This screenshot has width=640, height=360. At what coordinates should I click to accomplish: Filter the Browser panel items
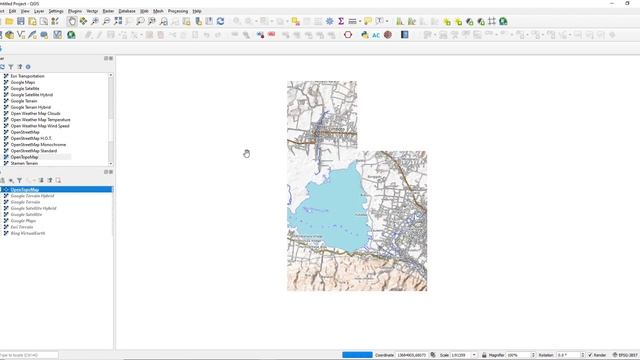tap(11, 67)
